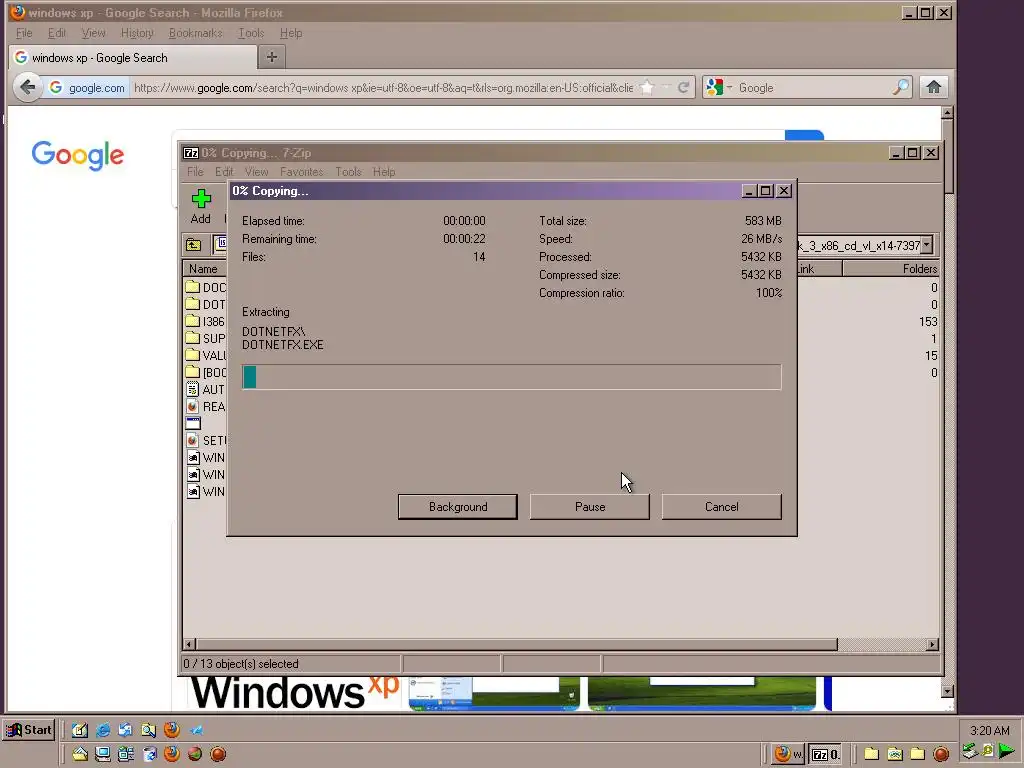
Task: Open Firefox View menu
Action: click(93, 33)
